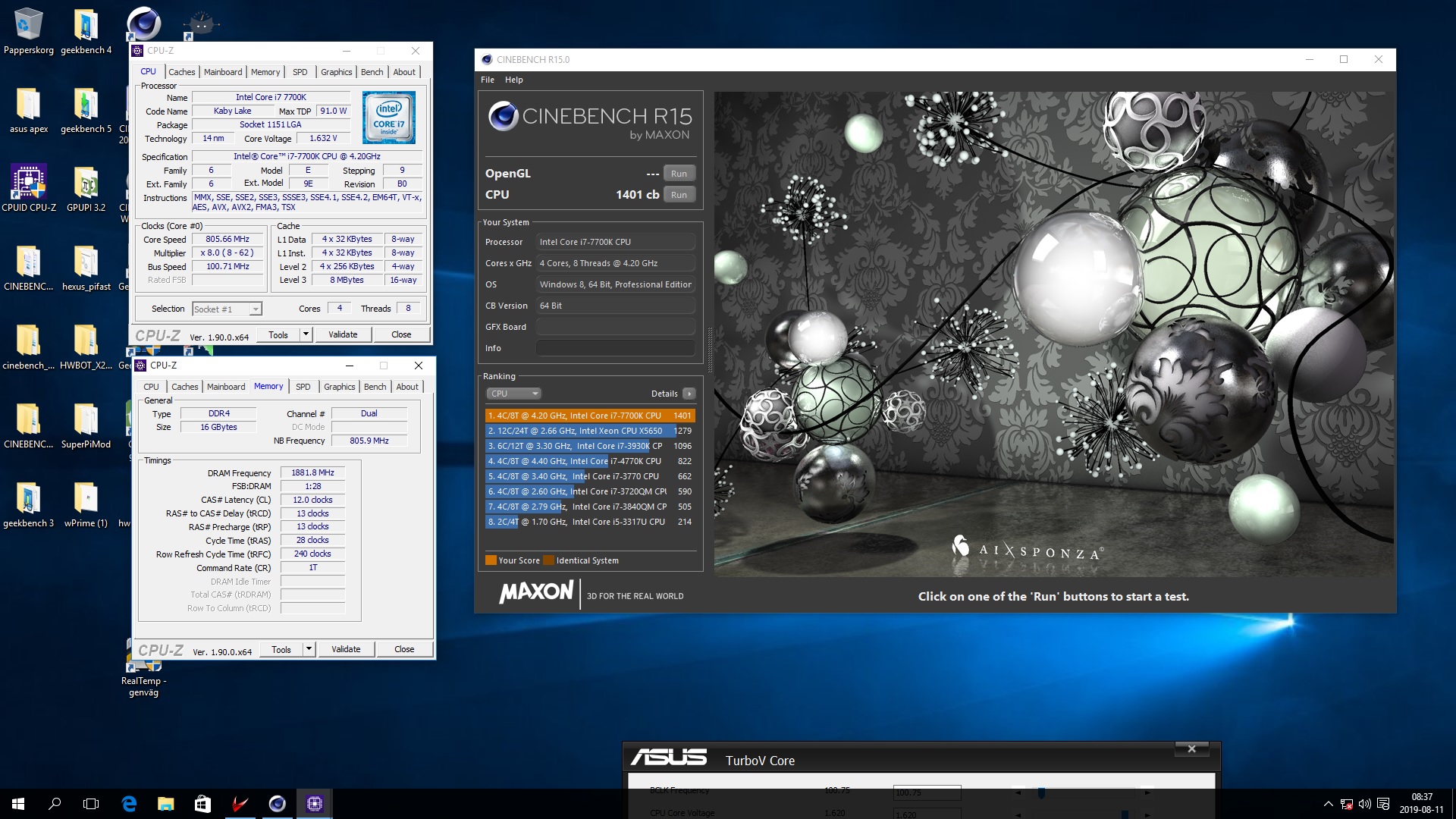Open the Windows Start menu
1456x819 pixels.
point(18,804)
